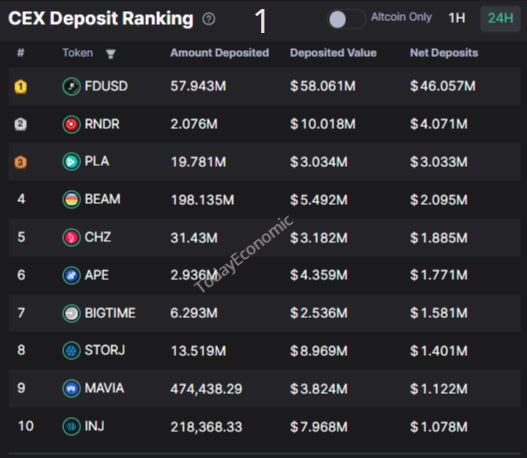Screen dimensions: 527x458
Task: Select the 474,438.29 MAVIA amount
Action: click(206, 389)
